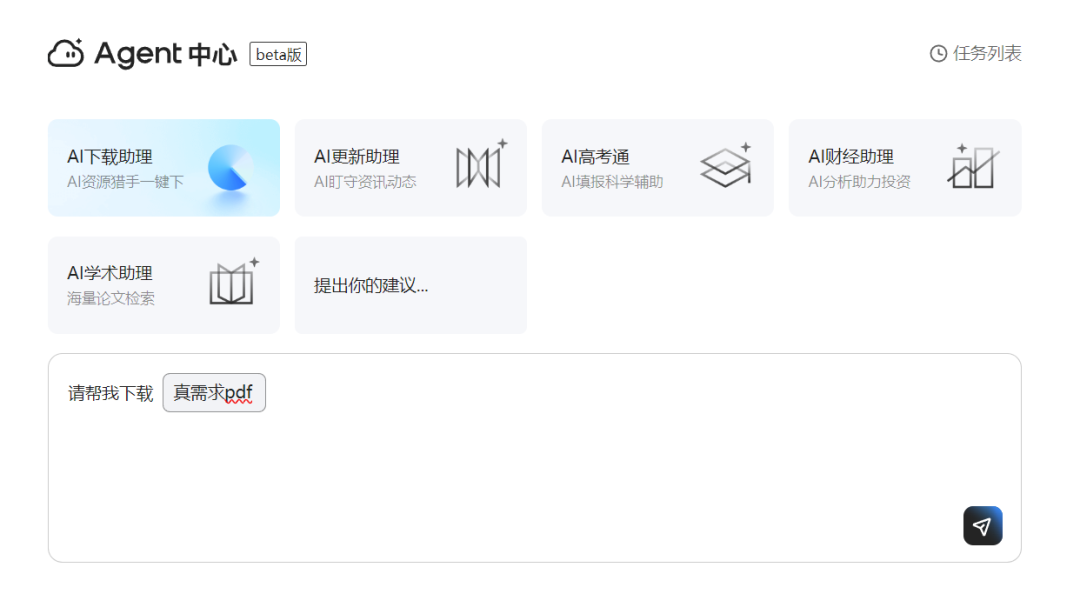Click the beta版 badge

click(x=278, y=55)
